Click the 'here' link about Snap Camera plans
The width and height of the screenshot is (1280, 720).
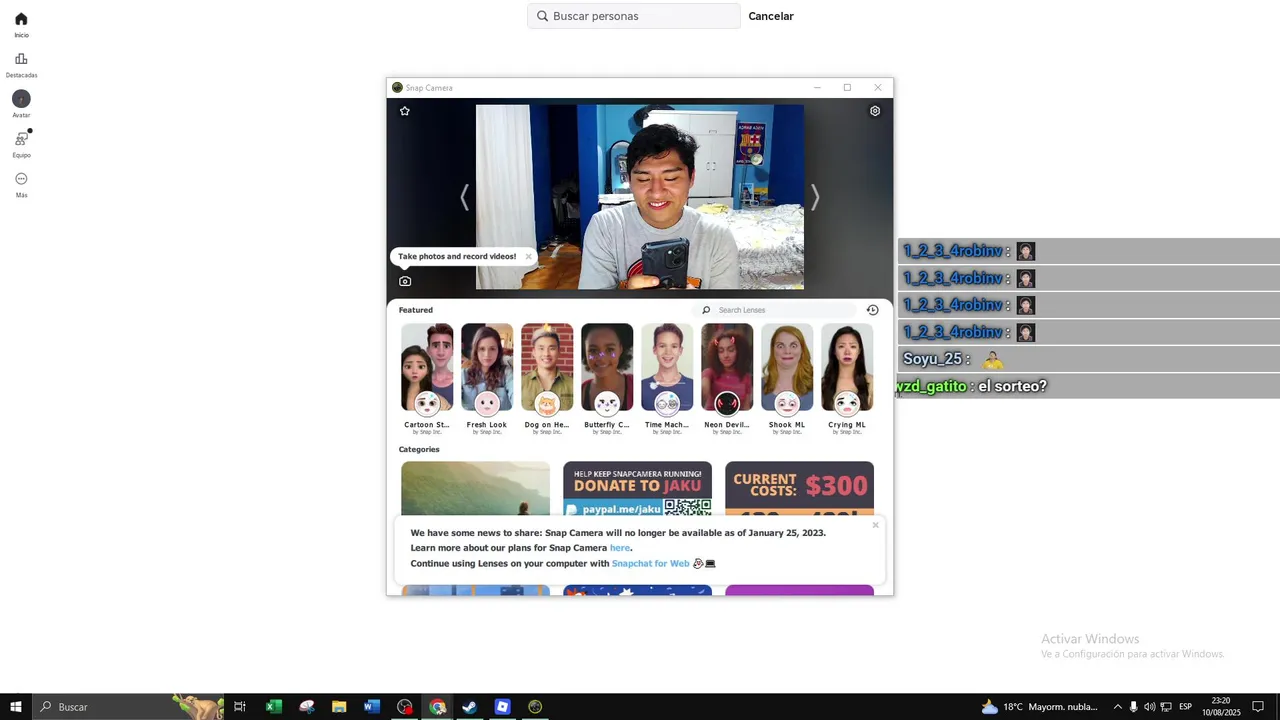620,548
